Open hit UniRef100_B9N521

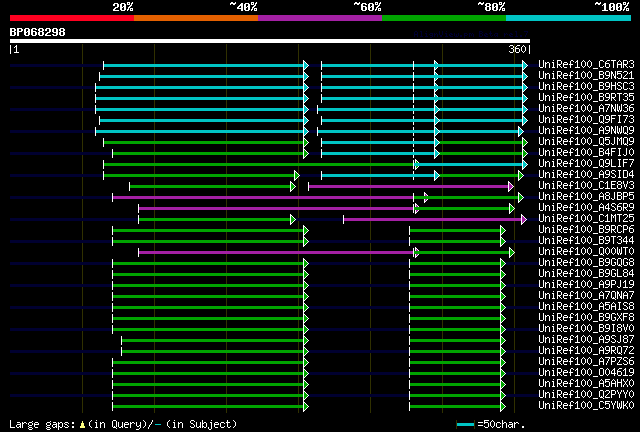[x=586, y=76]
